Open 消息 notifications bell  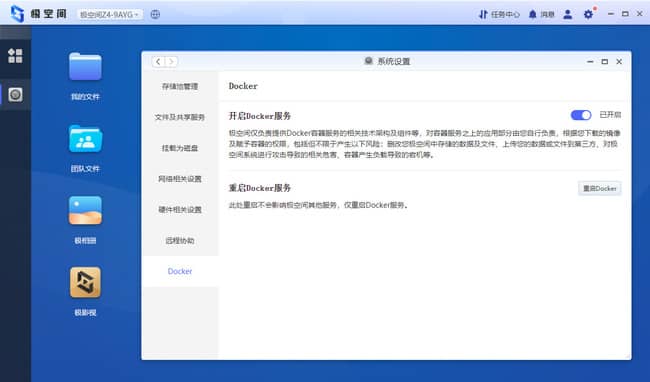(x=541, y=15)
